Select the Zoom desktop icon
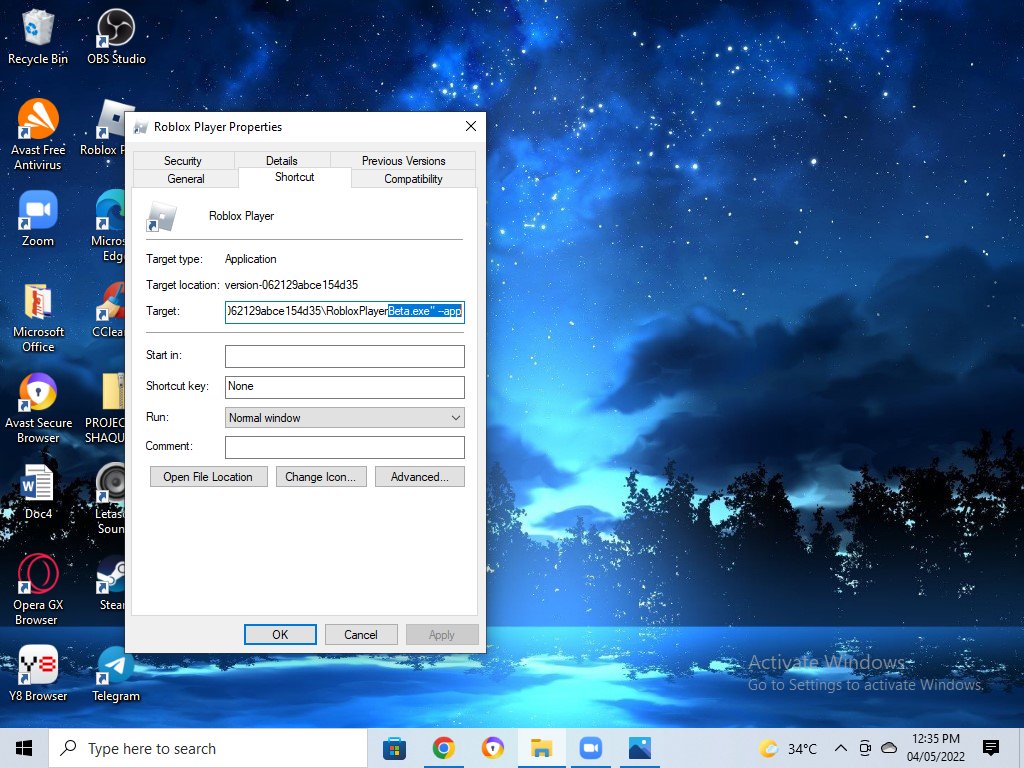Image resolution: width=1024 pixels, height=768 pixels. tap(38, 219)
